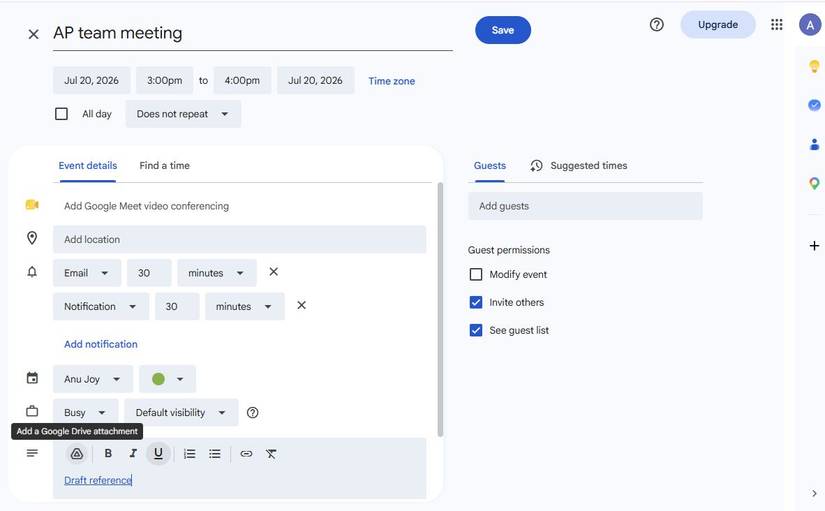825x511 pixels.
Task: Click the Google Meet camera icon
Action: [32, 205]
